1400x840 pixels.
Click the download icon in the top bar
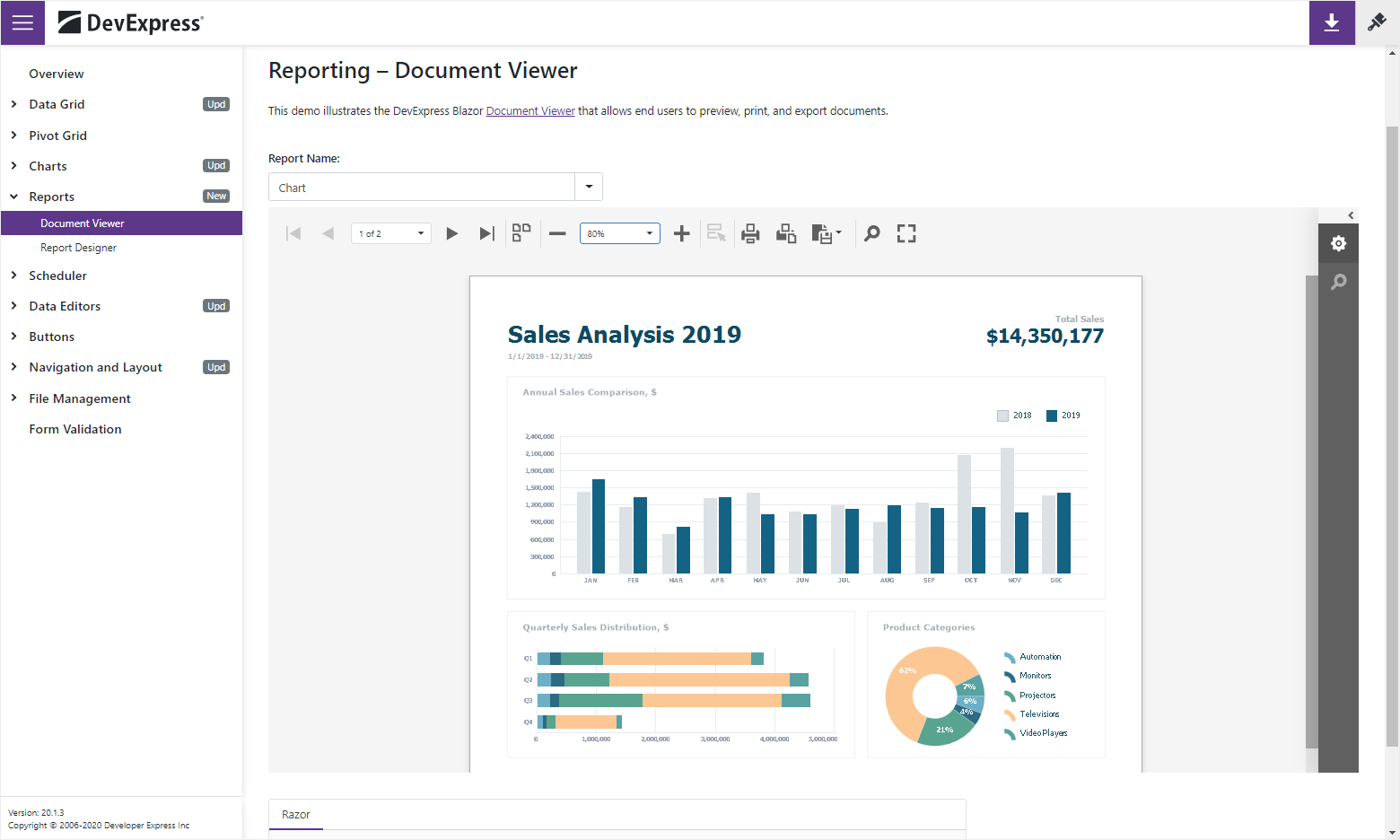(1331, 22)
